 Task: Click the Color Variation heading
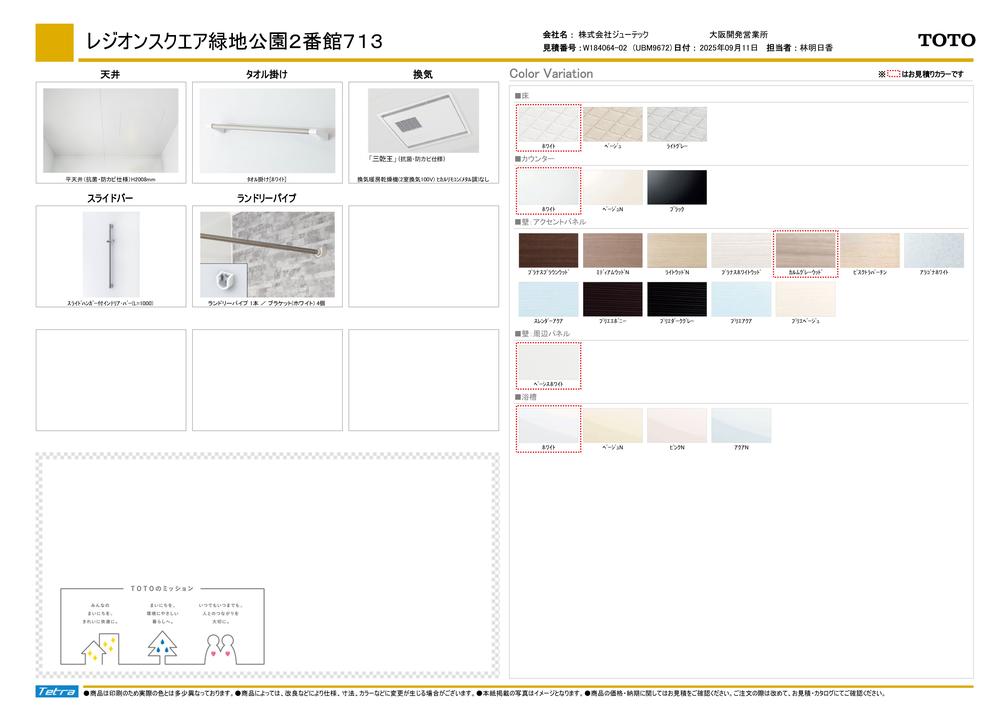coord(551,74)
